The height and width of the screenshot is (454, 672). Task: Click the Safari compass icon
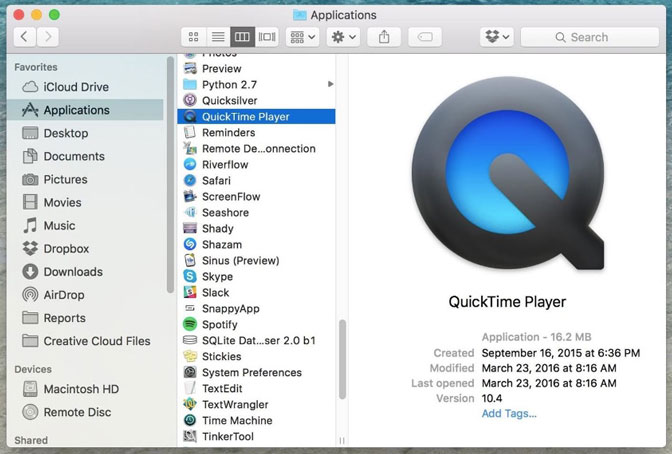[190, 180]
